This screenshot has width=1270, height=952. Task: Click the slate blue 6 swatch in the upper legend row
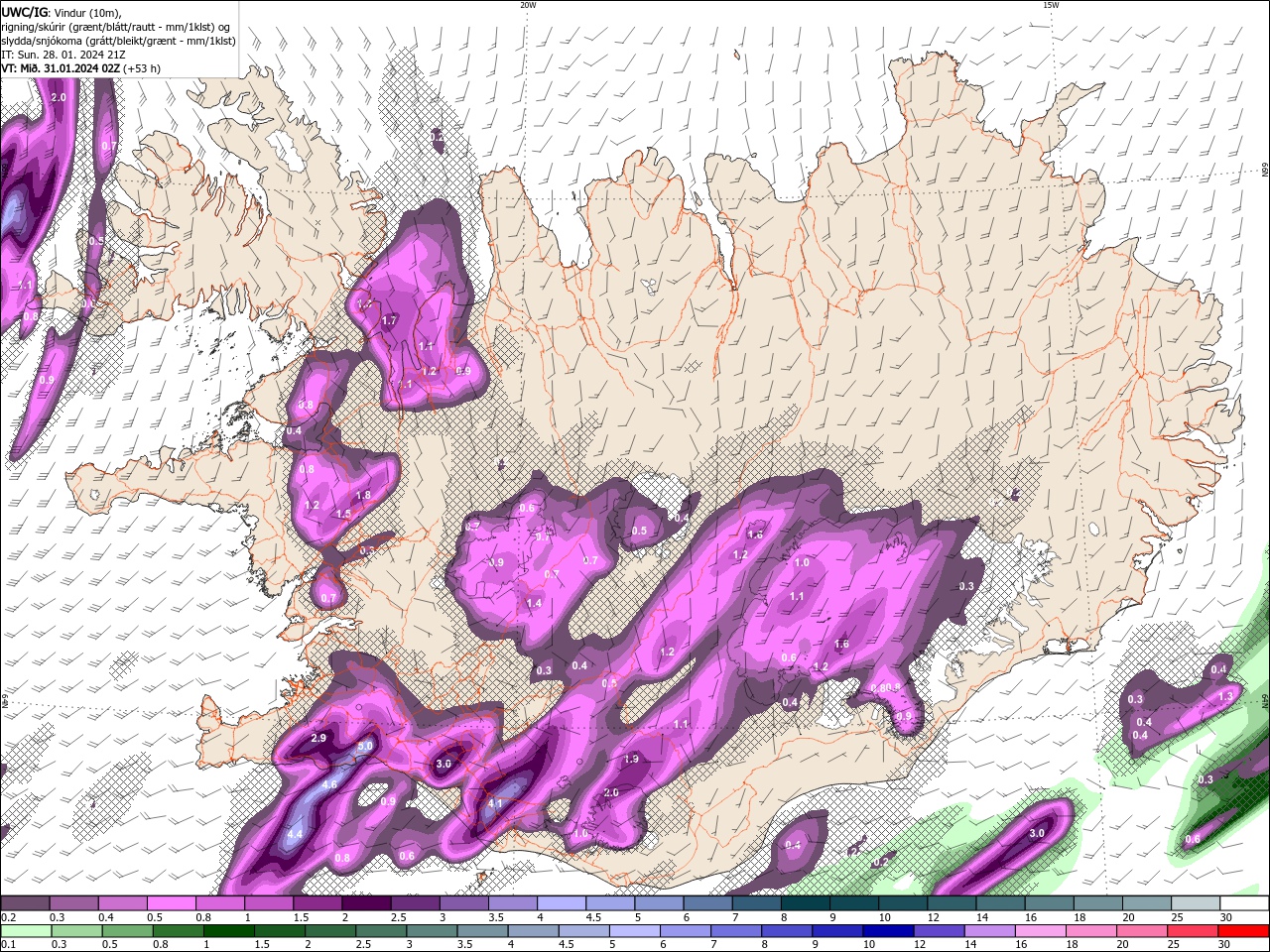pos(707,903)
